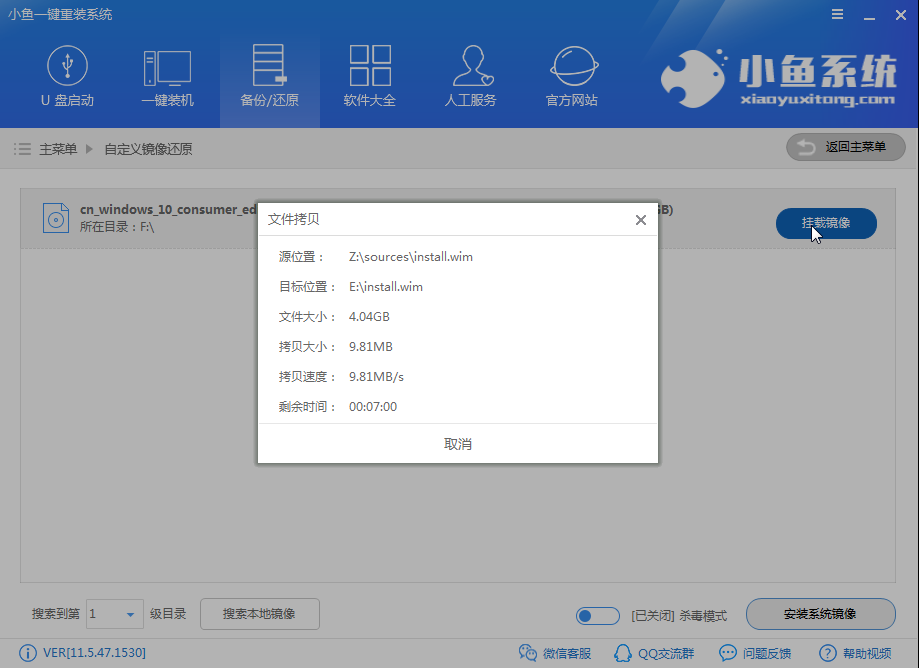Send 问题反馈 via its icon
This screenshot has height=668, width=919.
(755, 652)
